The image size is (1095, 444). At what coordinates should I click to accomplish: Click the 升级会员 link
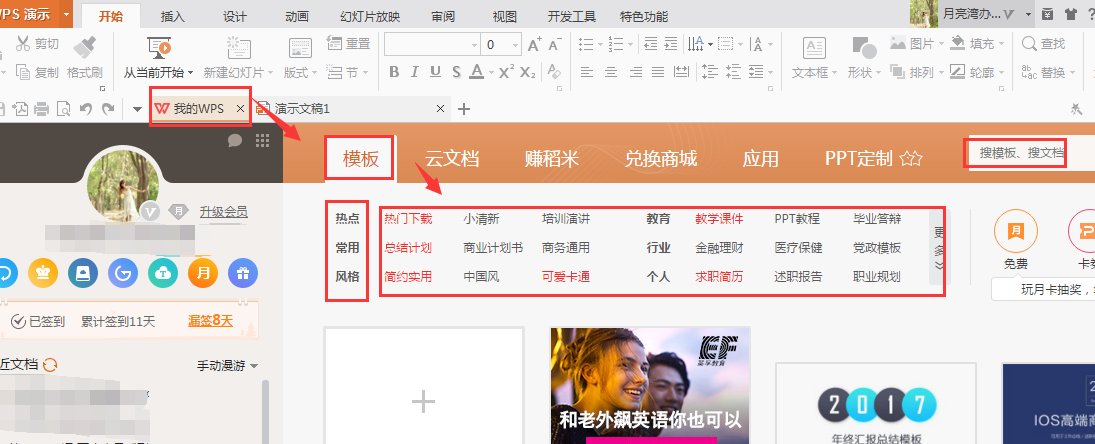click(x=223, y=212)
